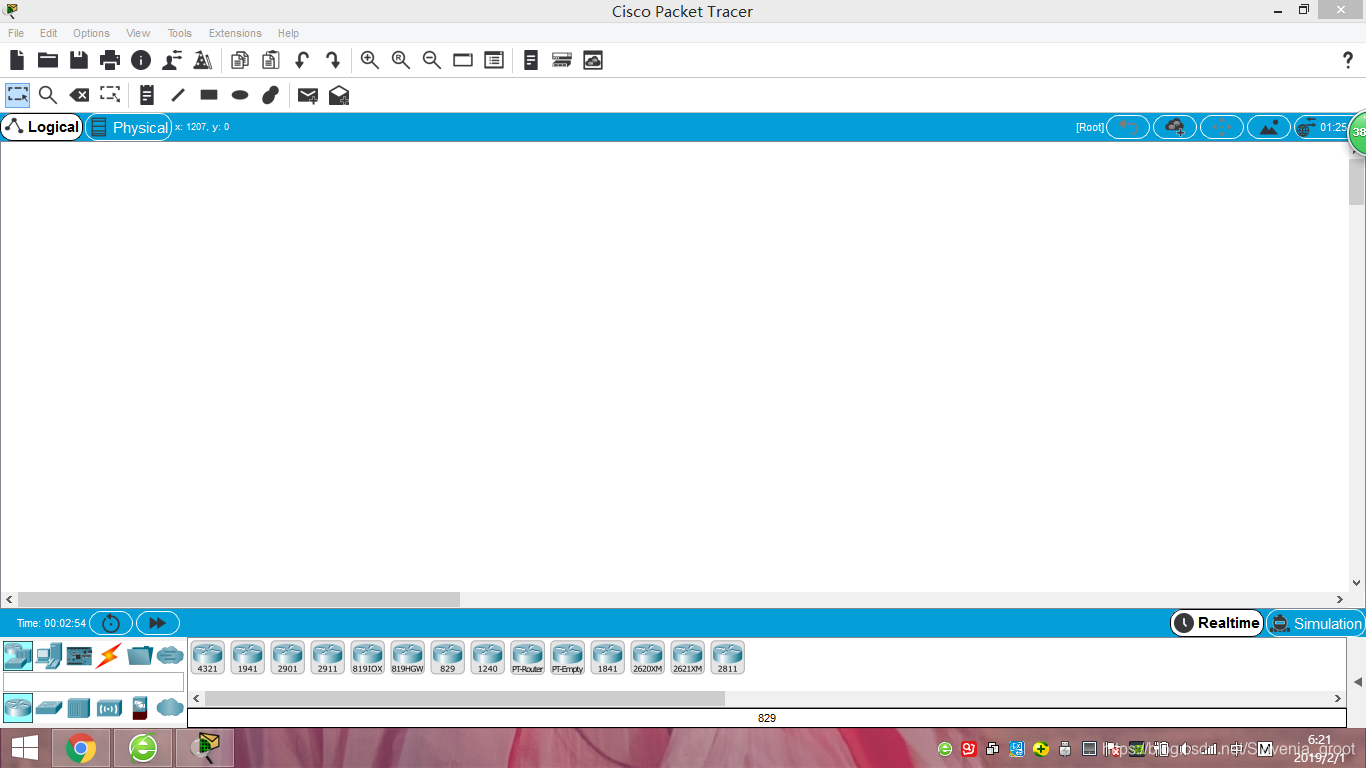Open the Drawing Palette window icon
This screenshot has height=768, width=1366.
coord(463,60)
